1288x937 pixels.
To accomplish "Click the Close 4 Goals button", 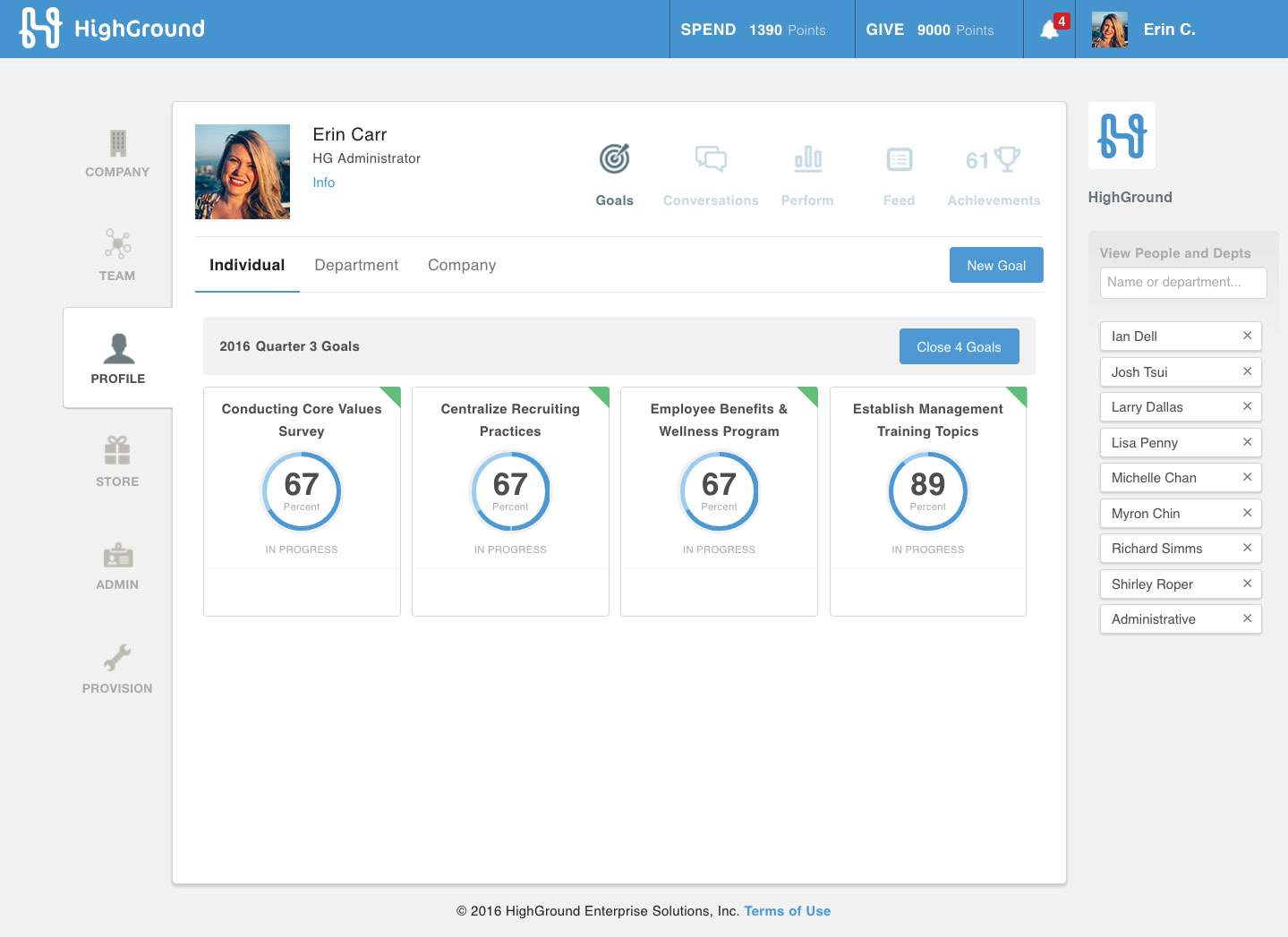I will pos(959,346).
